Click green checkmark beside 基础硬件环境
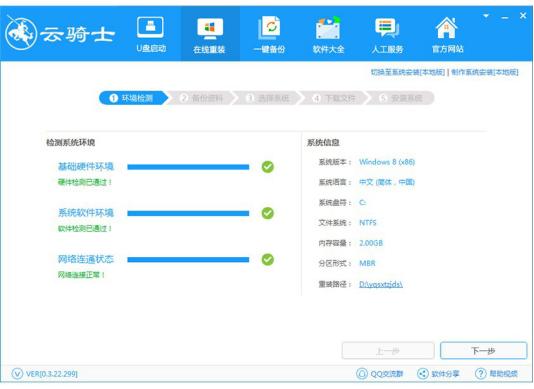 pyautogui.click(x=268, y=167)
